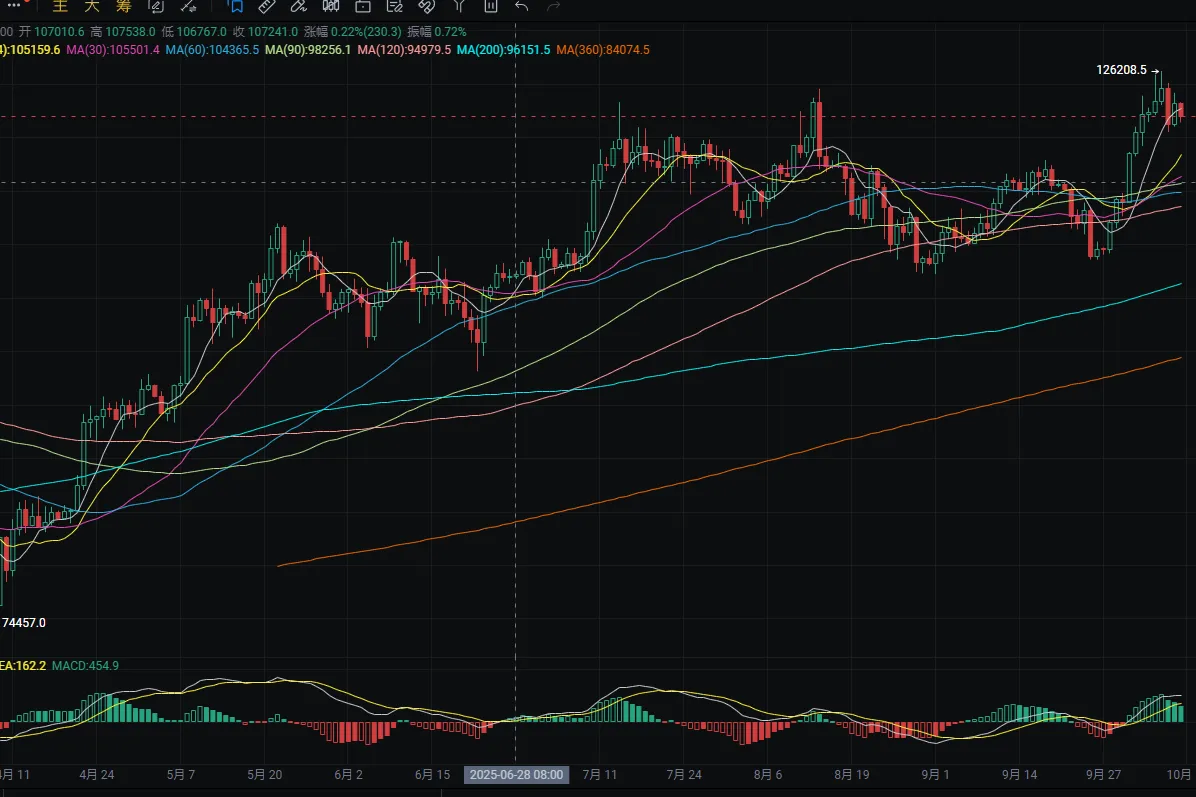
Task: Select the ruler measurement tool
Action: pos(266,6)
